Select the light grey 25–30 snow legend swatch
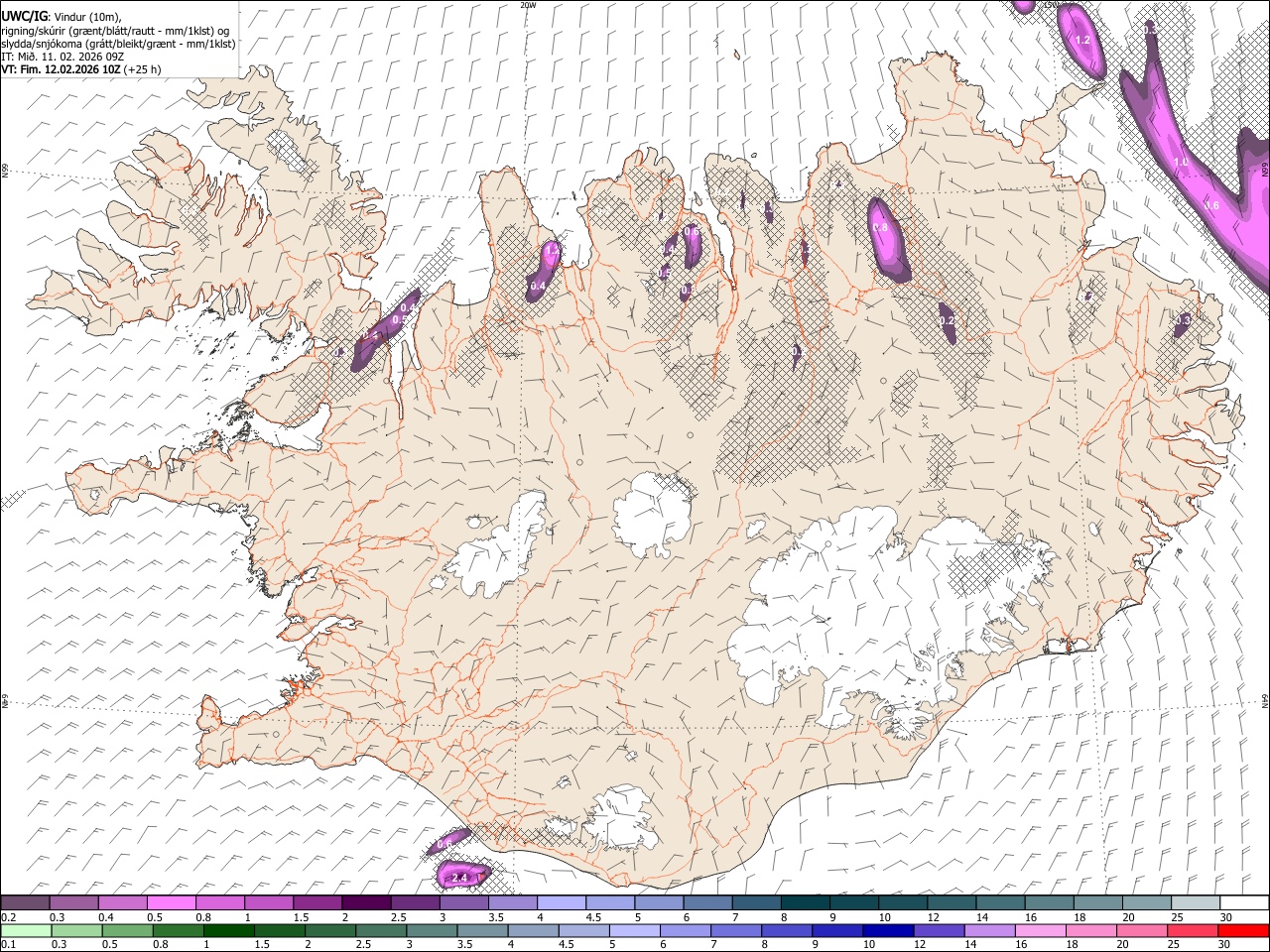The image size is (1270, 952). 1196,902
